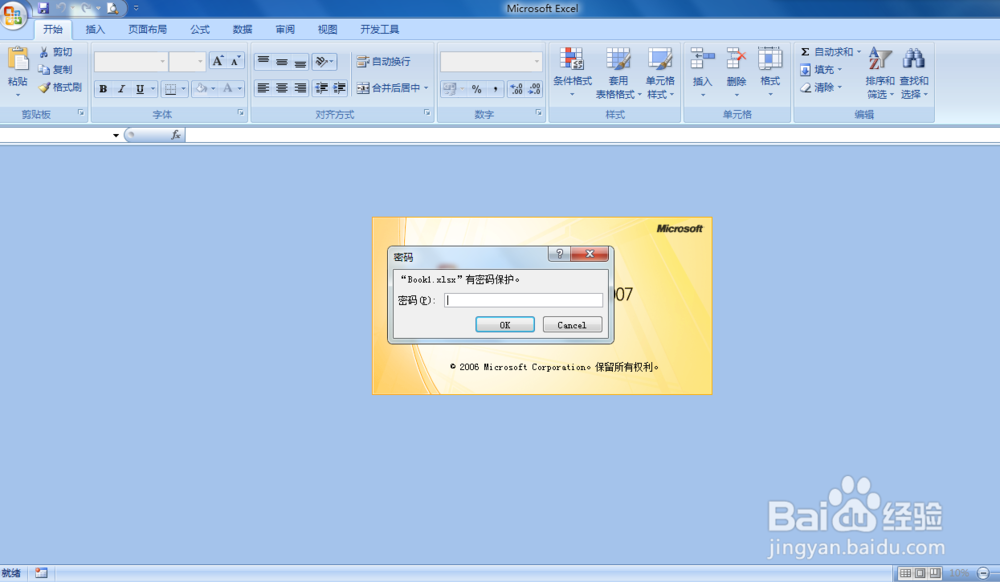Click the Office button logo
This screenshot has width=1000, height=582.
(x=13, y=14)
